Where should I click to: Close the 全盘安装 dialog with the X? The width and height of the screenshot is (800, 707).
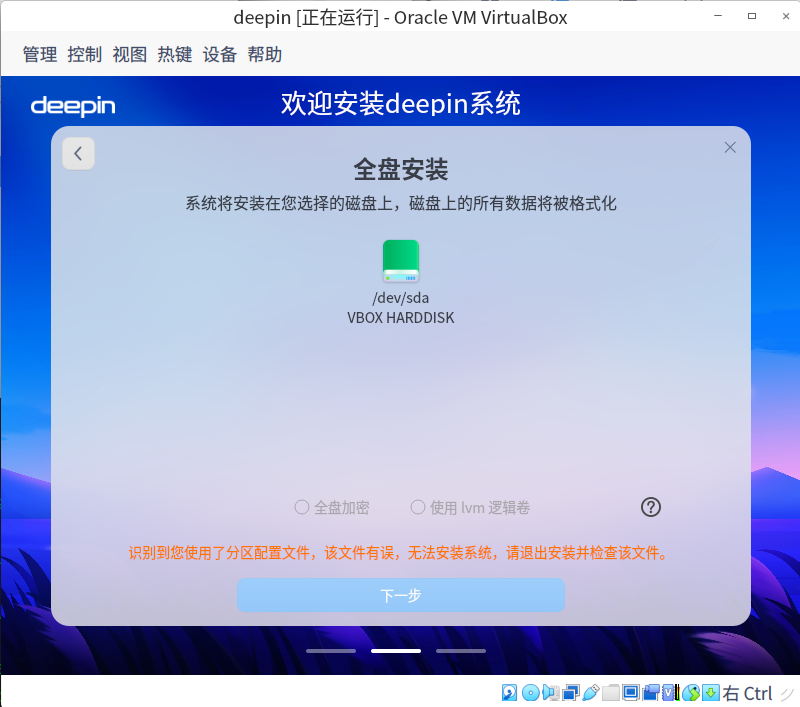coord(729,147)
